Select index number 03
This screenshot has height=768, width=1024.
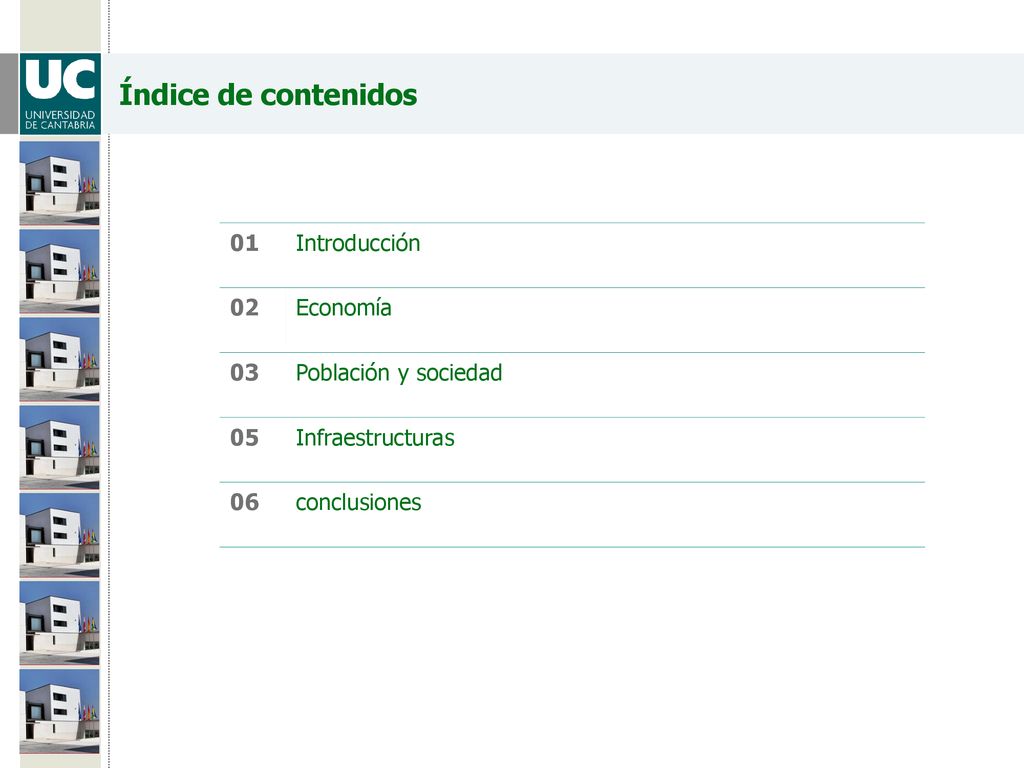[x=244, y=372]
